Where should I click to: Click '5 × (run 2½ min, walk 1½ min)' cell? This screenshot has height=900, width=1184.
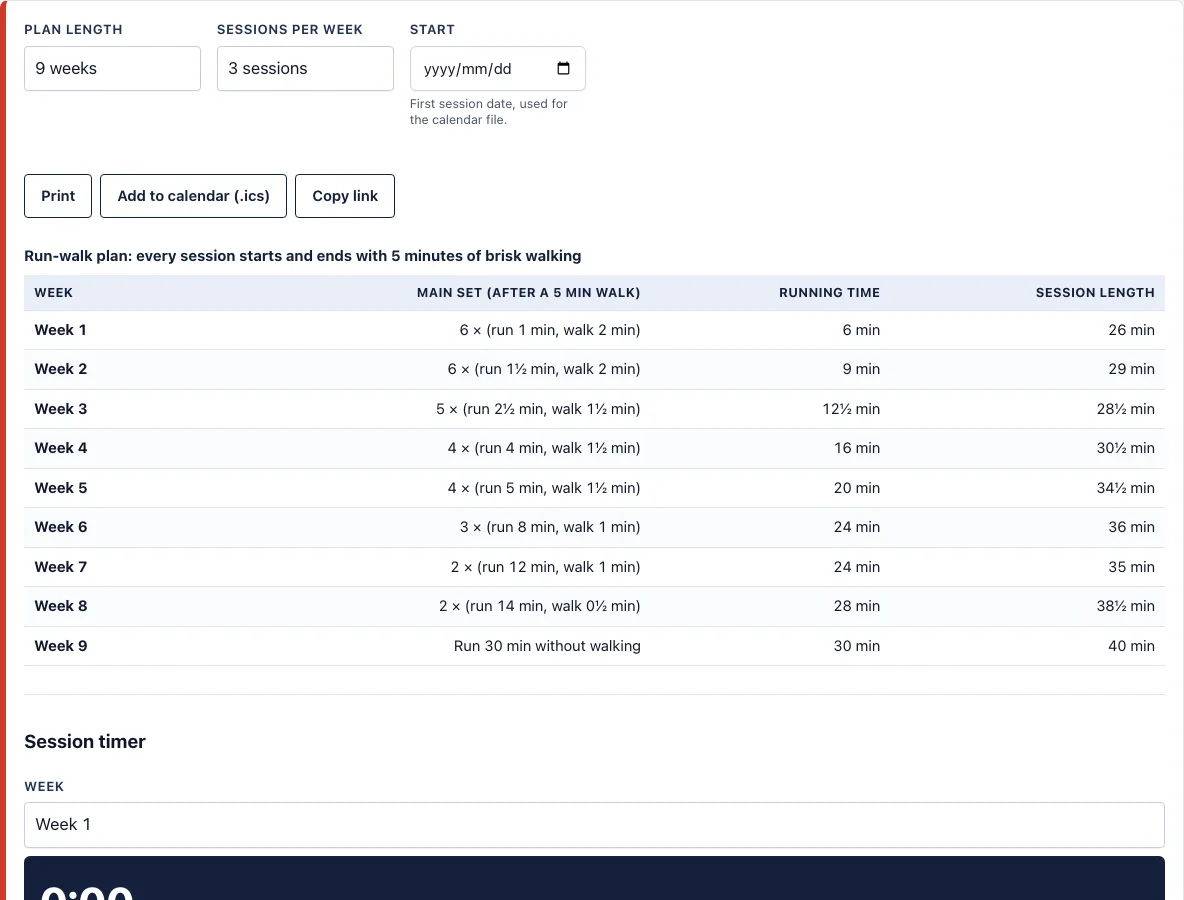tap(538, 409)
